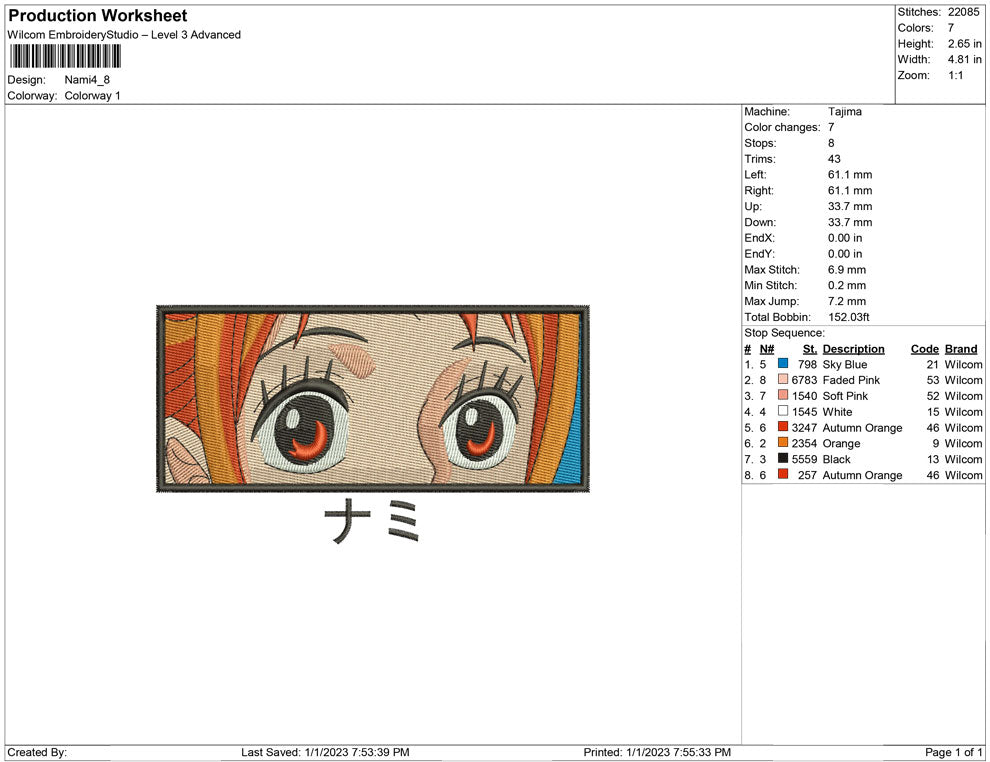The width and height of the screenshot is (990, 762).
Task: Click the Soft Pink color swatch
Action: (783, 395)
